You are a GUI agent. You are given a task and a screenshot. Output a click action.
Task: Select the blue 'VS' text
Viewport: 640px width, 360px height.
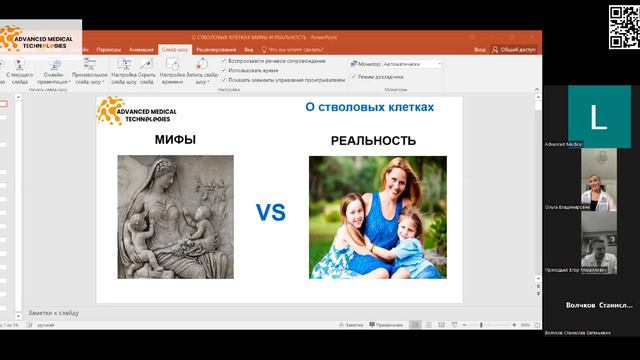tap(271, 212)
